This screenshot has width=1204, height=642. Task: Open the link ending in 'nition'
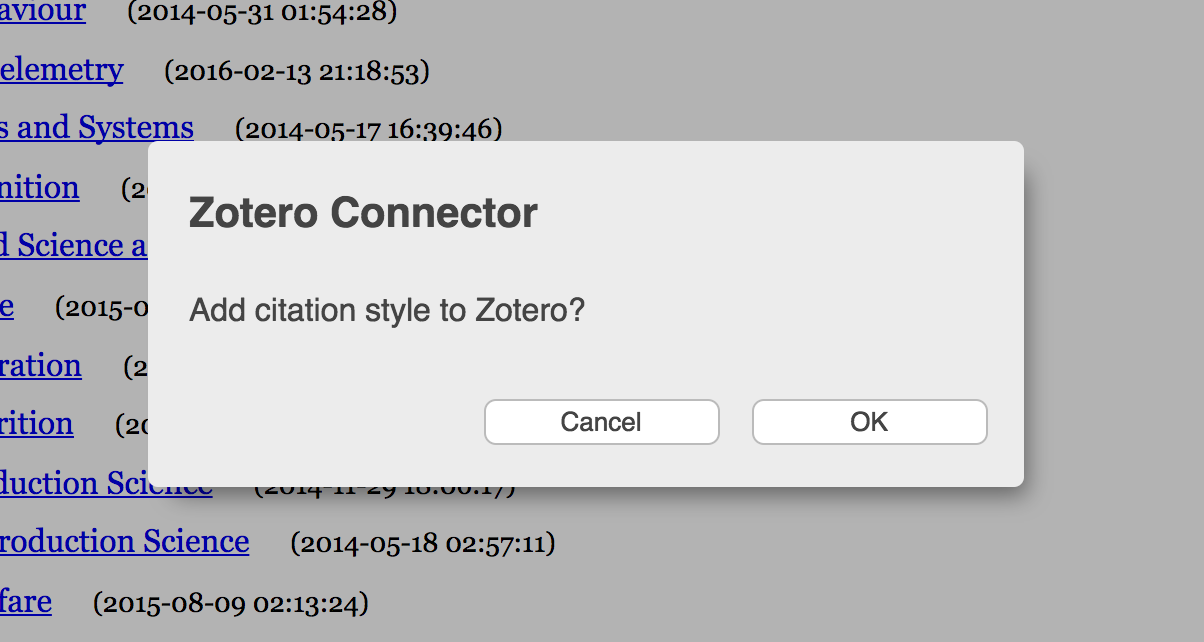click(38, 188)
